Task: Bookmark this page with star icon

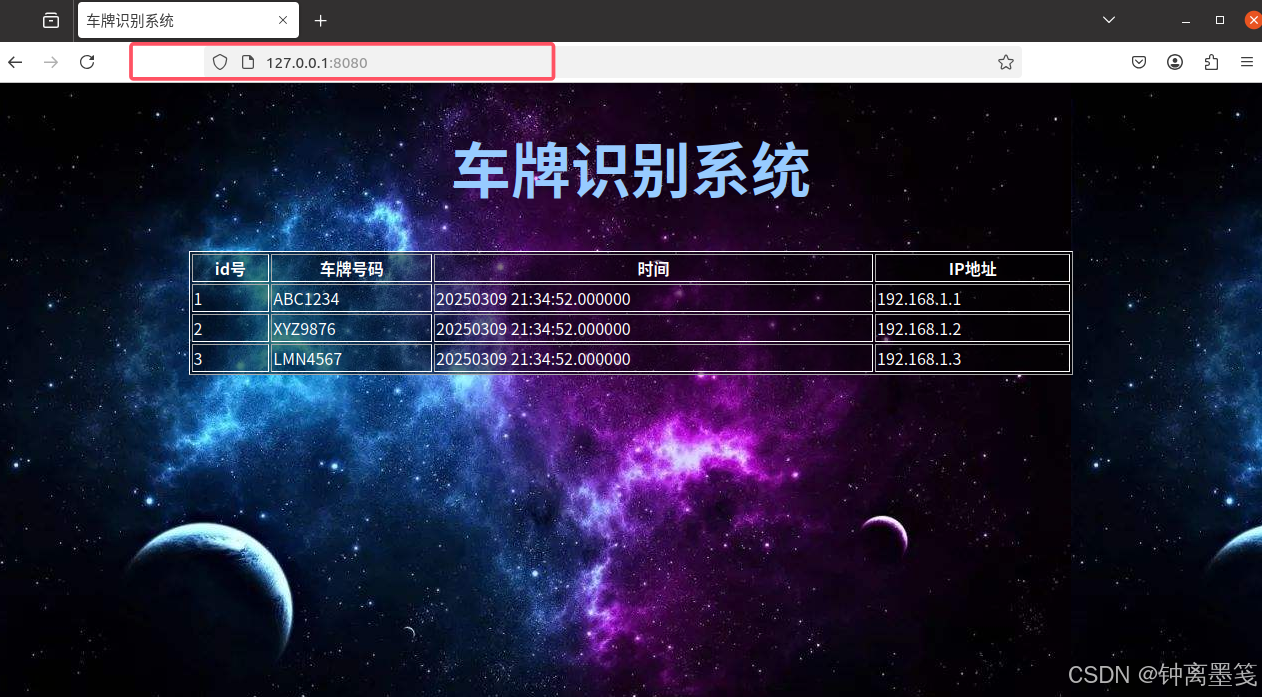Action: (x=1006, y=62)
